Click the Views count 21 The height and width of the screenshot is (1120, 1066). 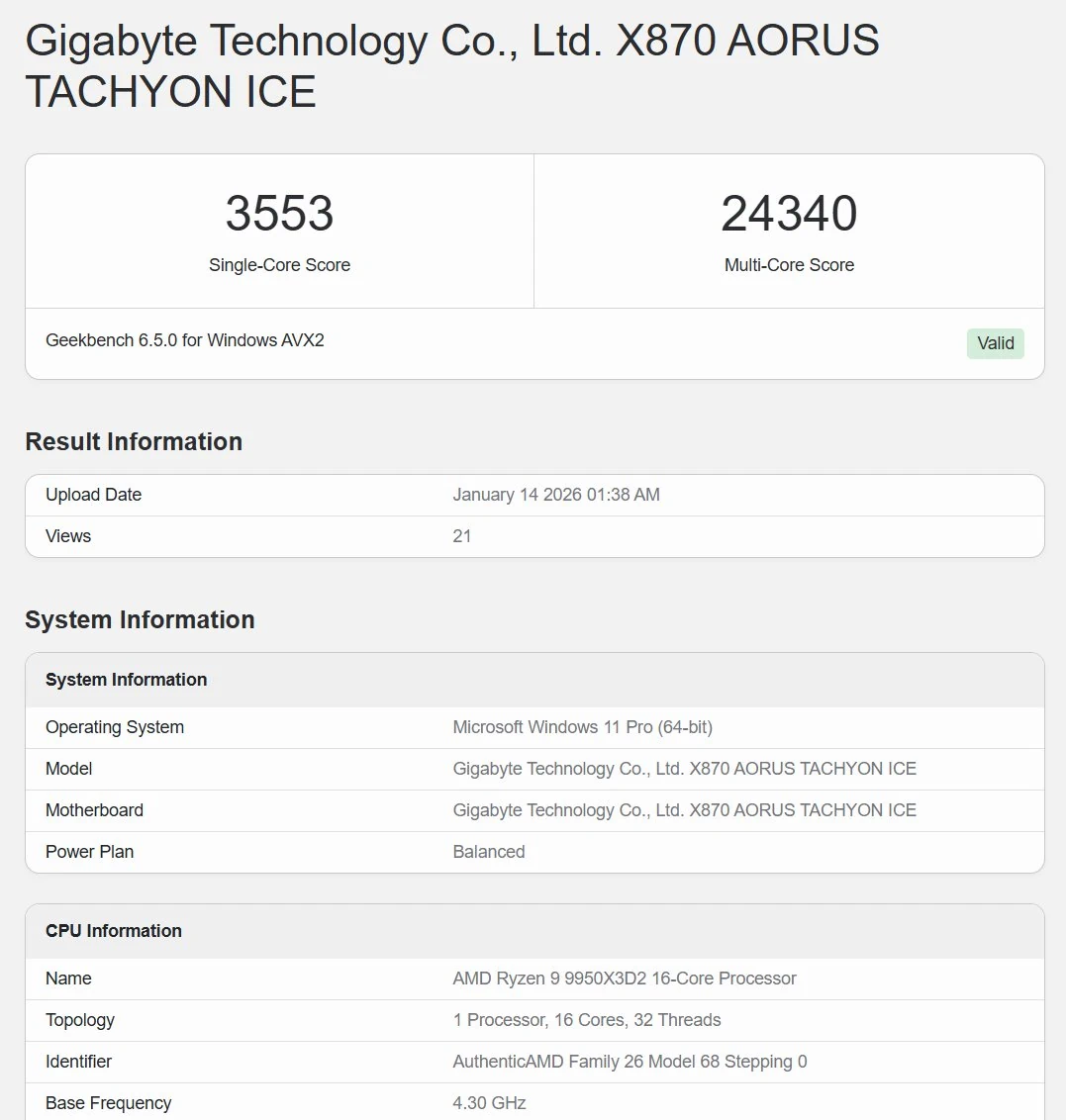461,535
